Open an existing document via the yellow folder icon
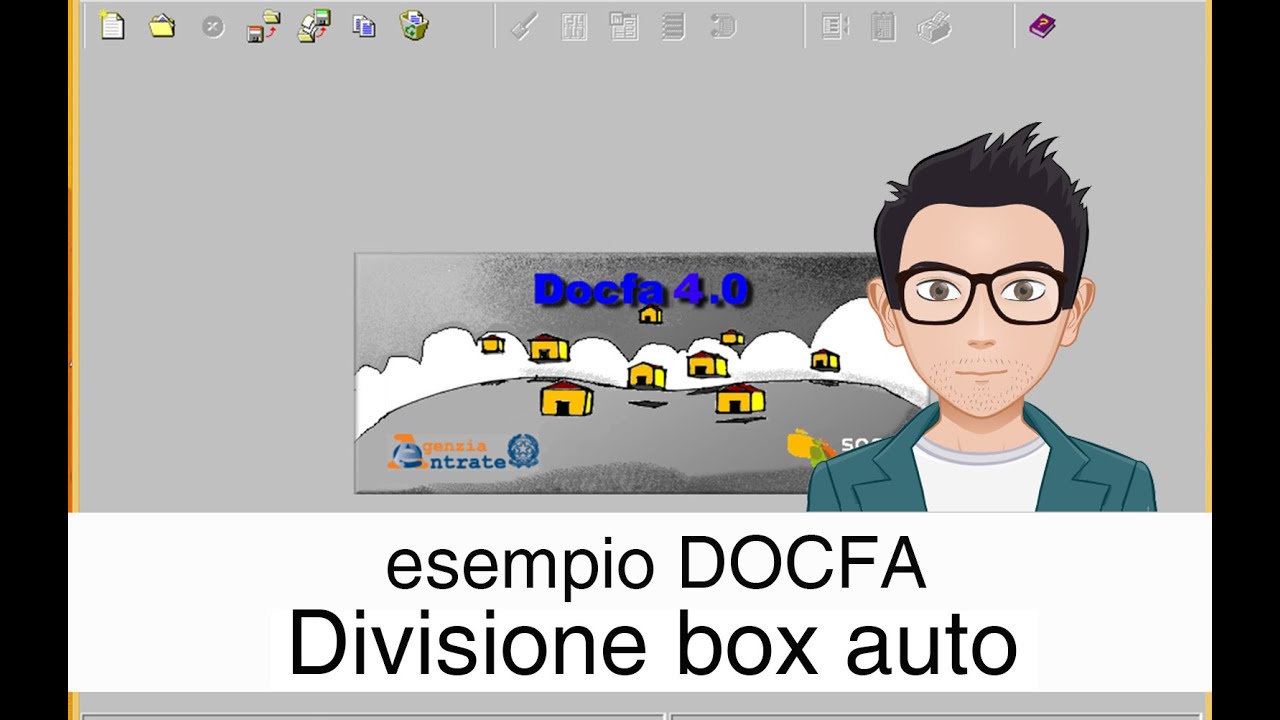 click(x=162, y=26)
